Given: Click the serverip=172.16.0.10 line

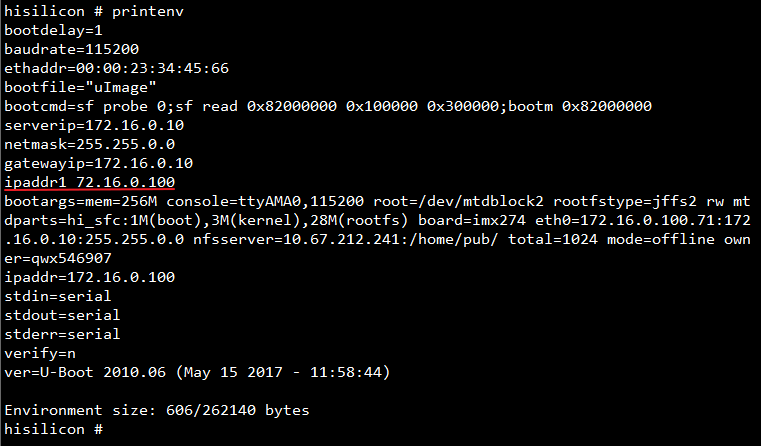Looking at the screenshot, I should [x=94, y=125].
